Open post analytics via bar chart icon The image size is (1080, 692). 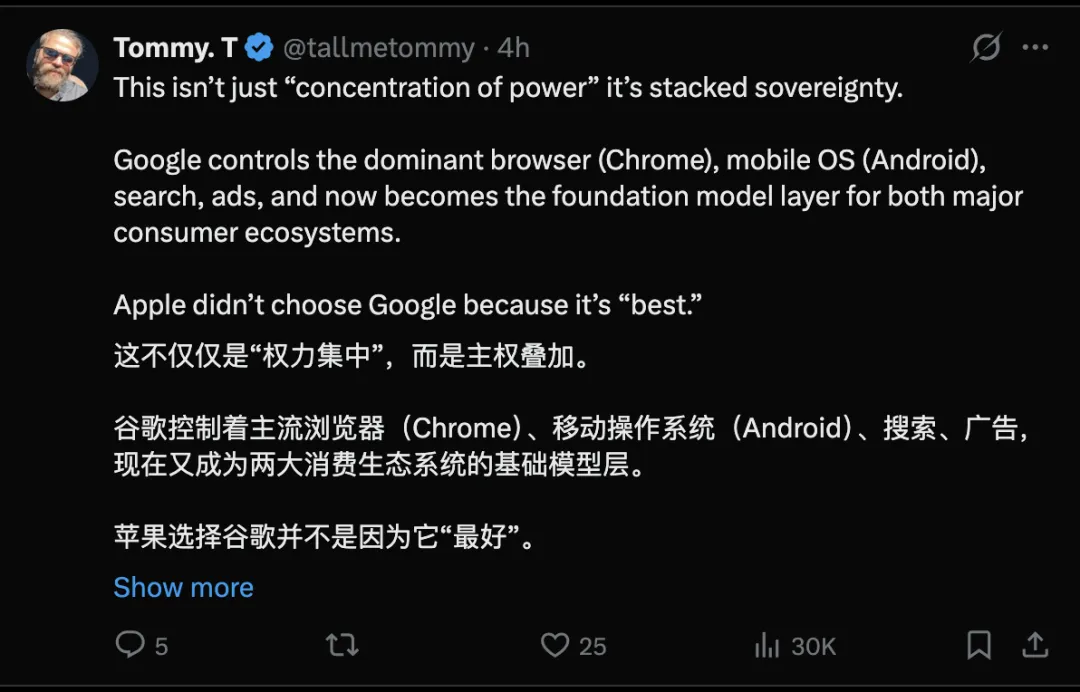(x=767, y=646)
